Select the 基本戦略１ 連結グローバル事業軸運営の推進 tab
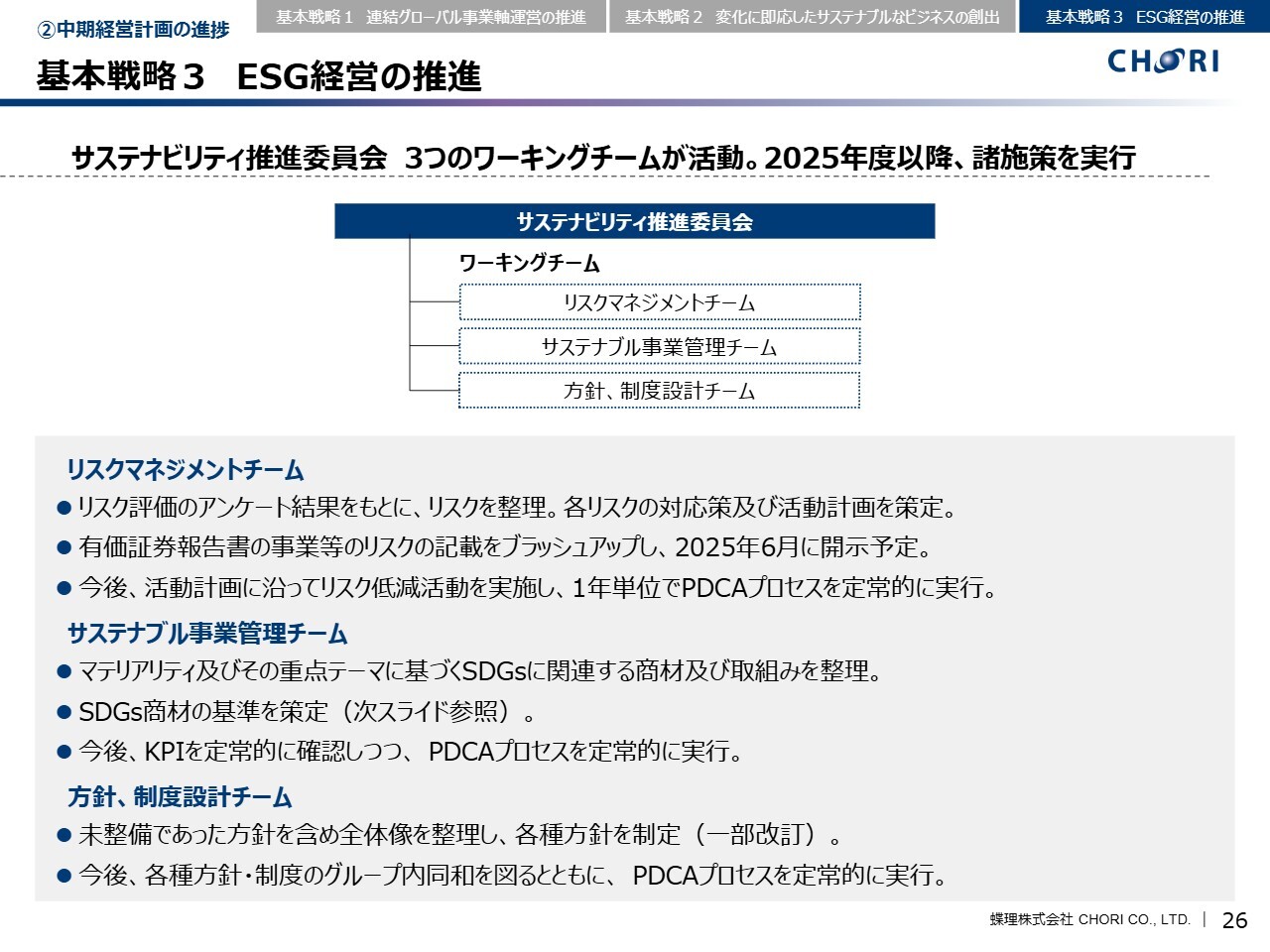 tap(431, 17)
